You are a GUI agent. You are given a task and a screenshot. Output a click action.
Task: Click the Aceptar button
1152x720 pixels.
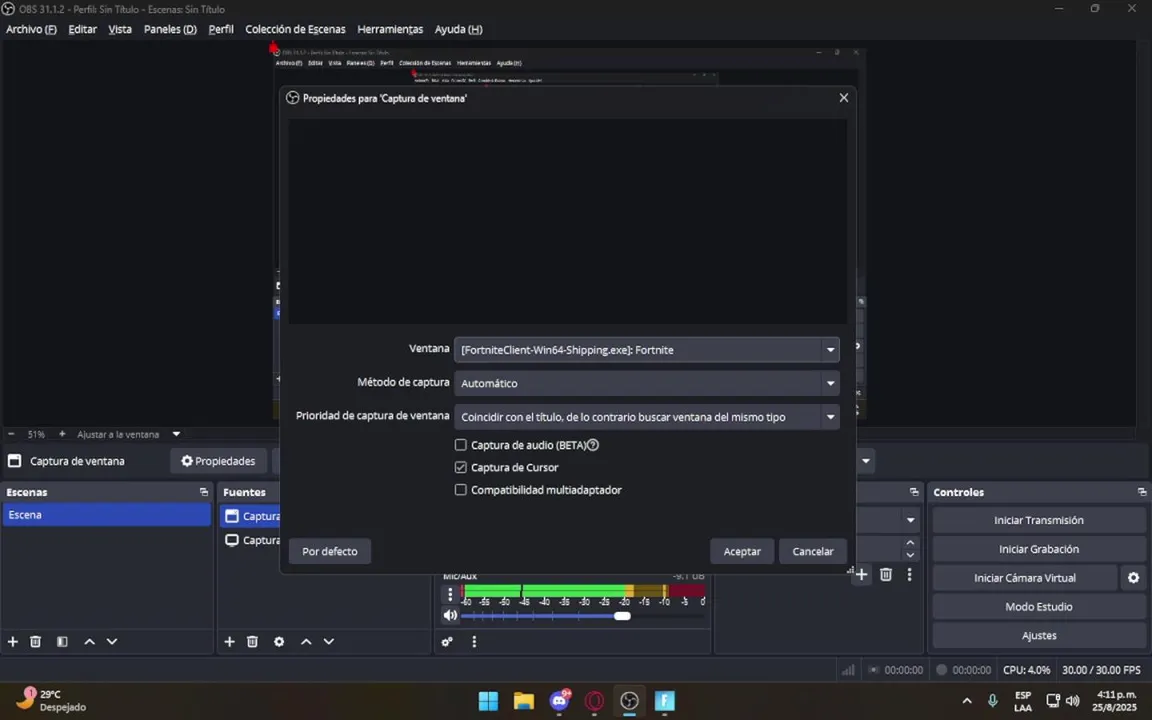[x=742, y=551]
